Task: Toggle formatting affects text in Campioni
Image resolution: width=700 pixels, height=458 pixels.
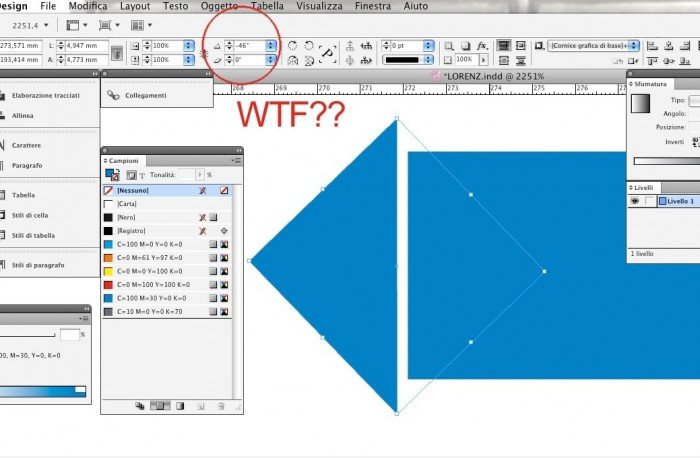Action: click(x=142, y=175)
